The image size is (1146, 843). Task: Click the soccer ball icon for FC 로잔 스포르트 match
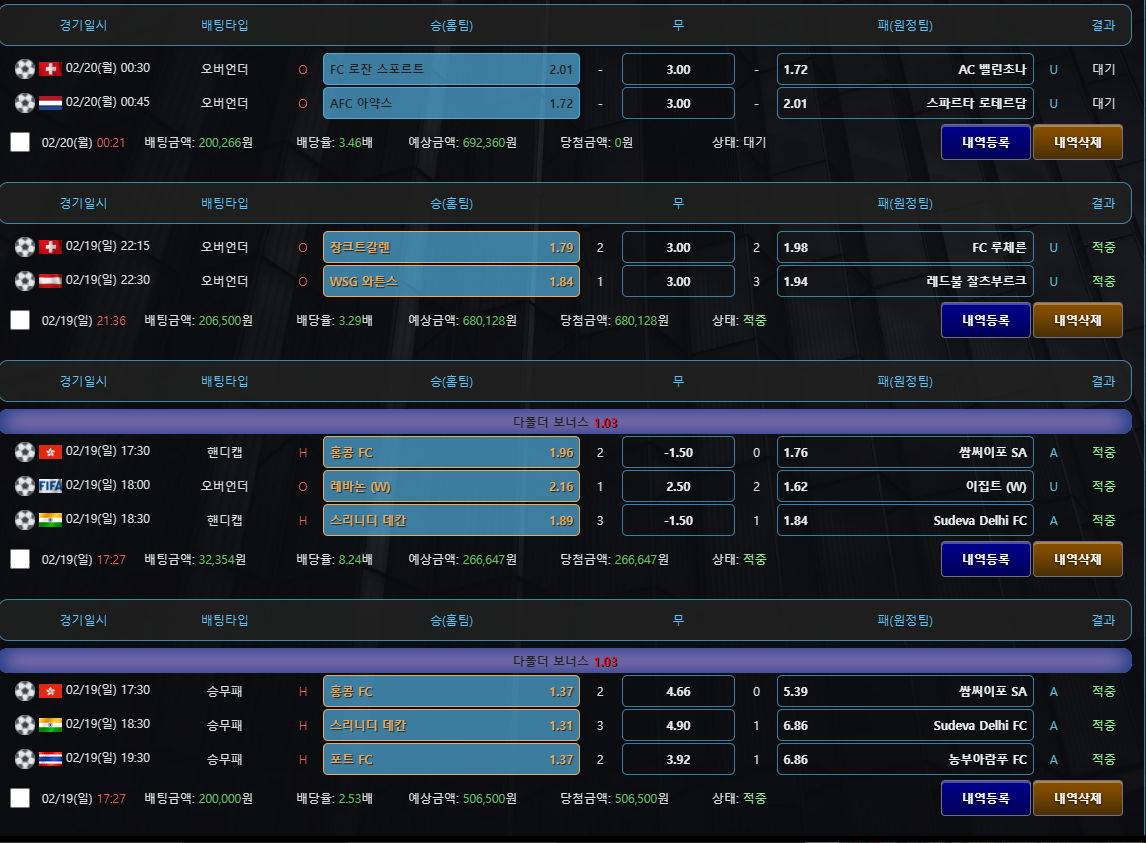(x=25, y=69)
